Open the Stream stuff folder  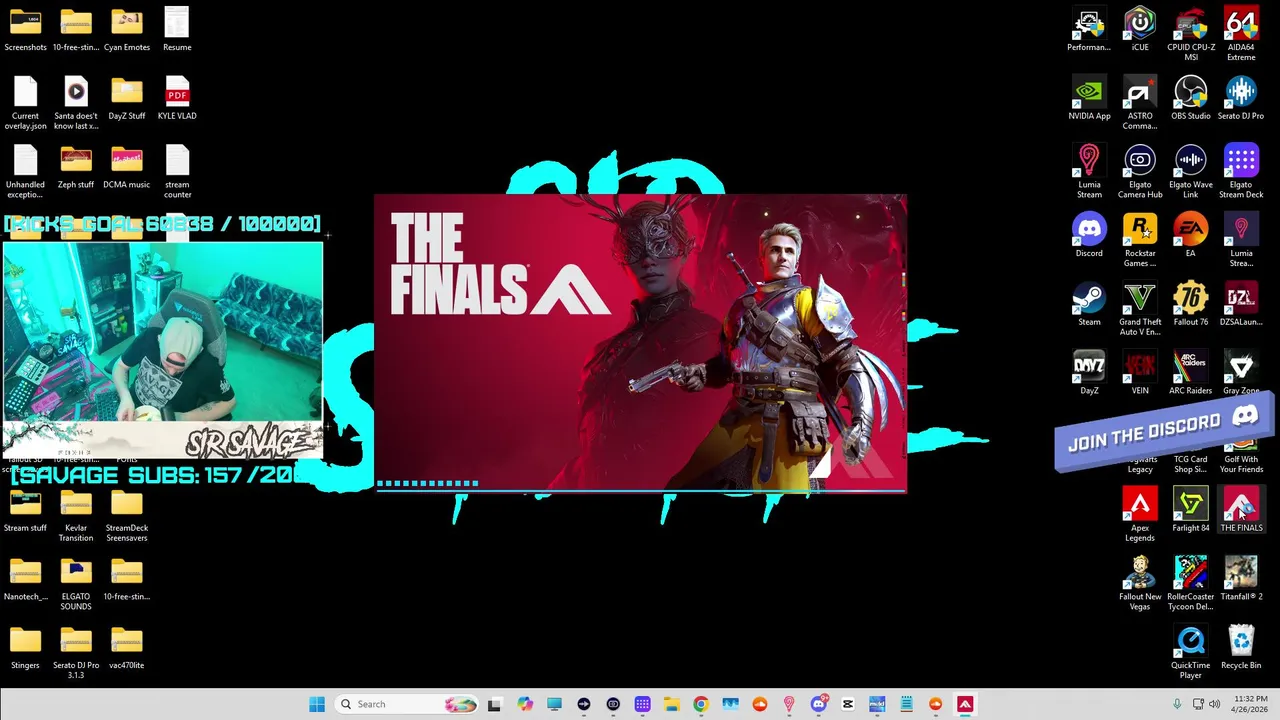point(25,510)
